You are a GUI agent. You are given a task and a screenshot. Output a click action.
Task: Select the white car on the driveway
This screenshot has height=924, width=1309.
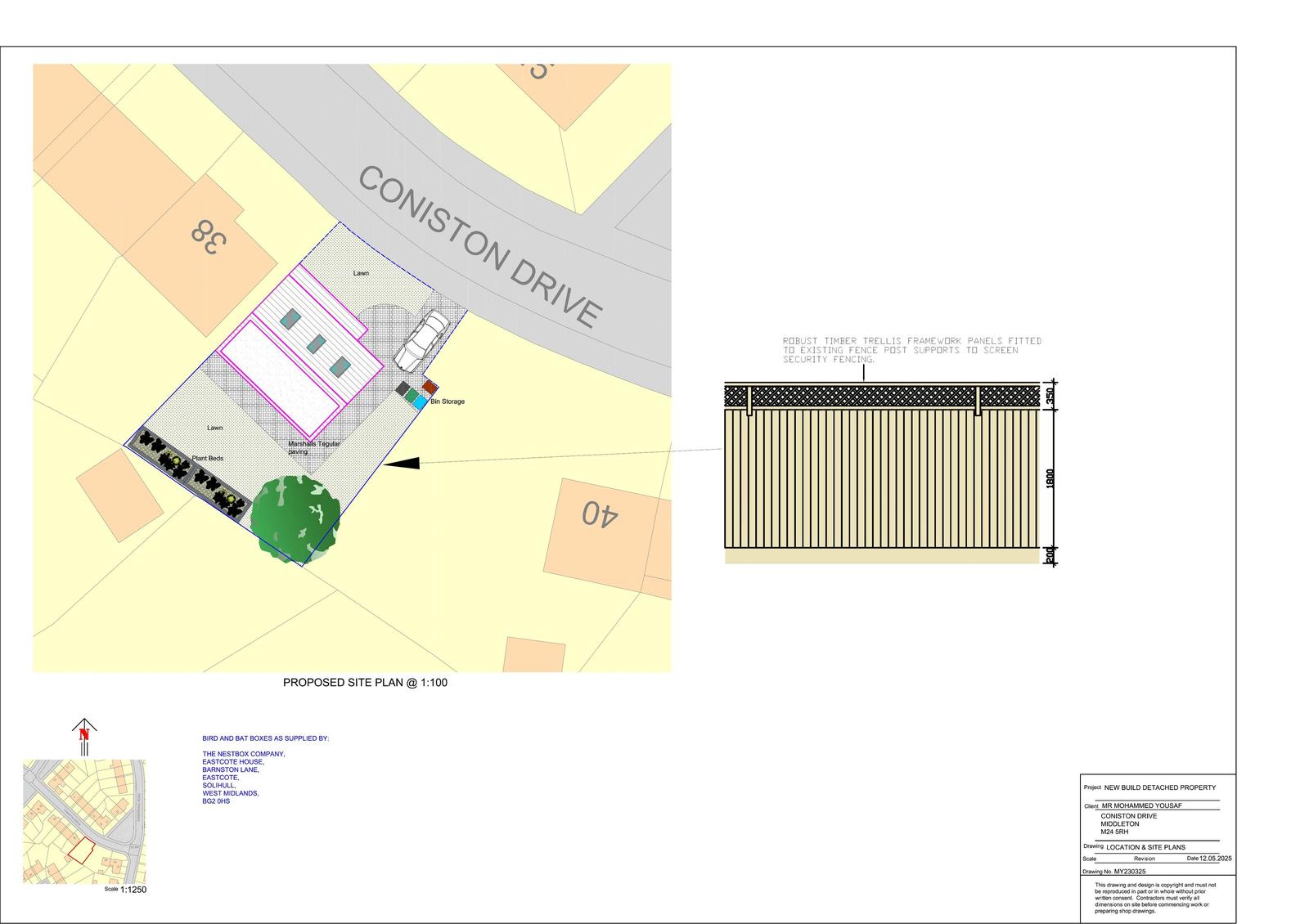421,341
